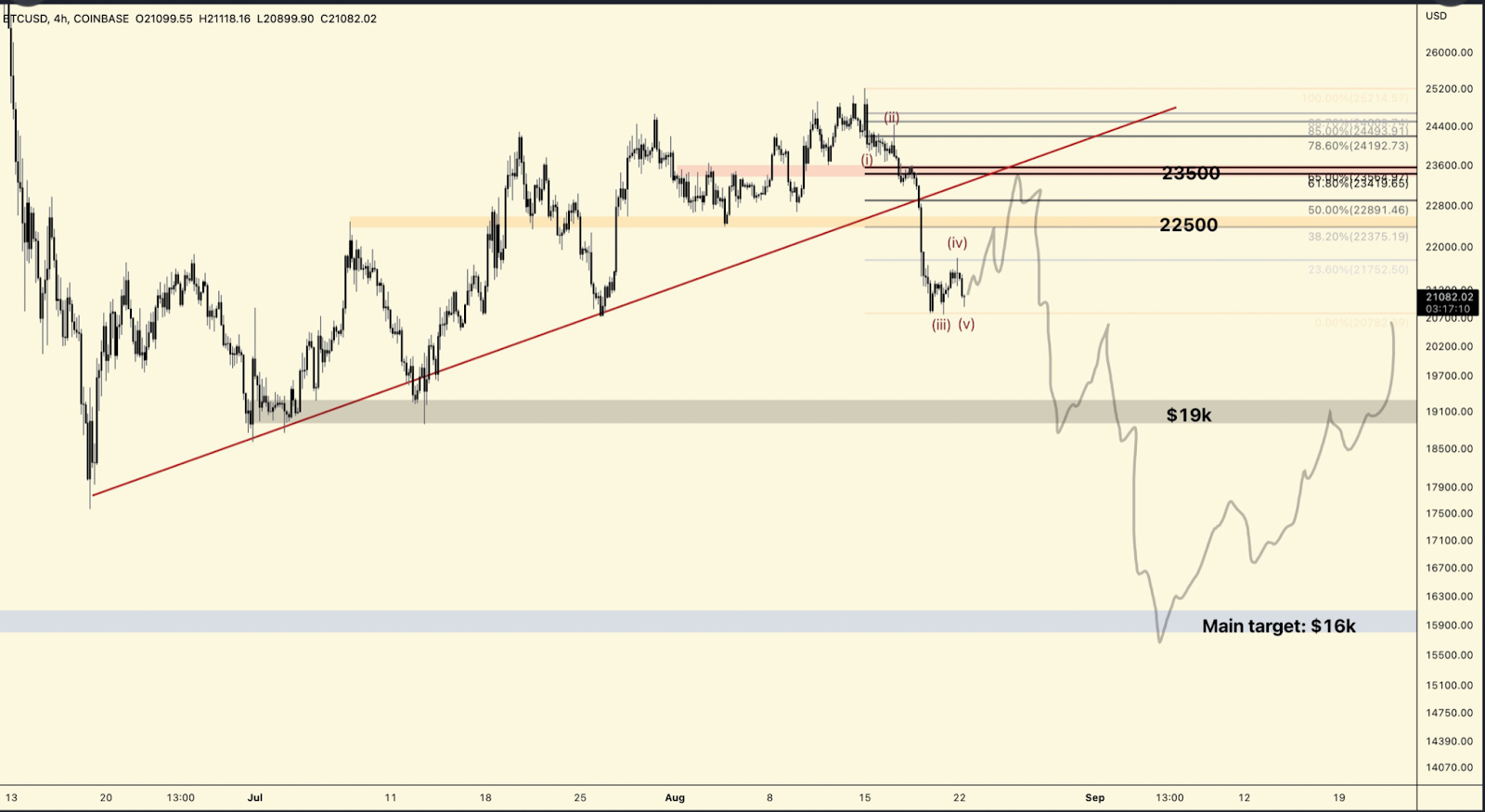Image resolution: width=1485 pixels, height=812 pixels.
Task: Click the 19 date label on time axis
Action: [1339, 798]
